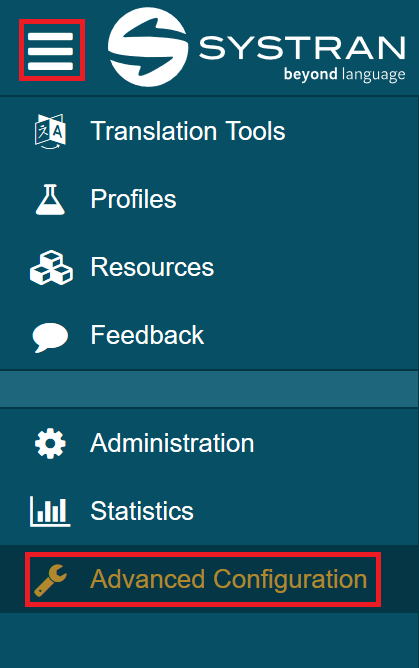The image size is (419, 668).
Task: Open the Administration menu label
Action: click(172, 443)
